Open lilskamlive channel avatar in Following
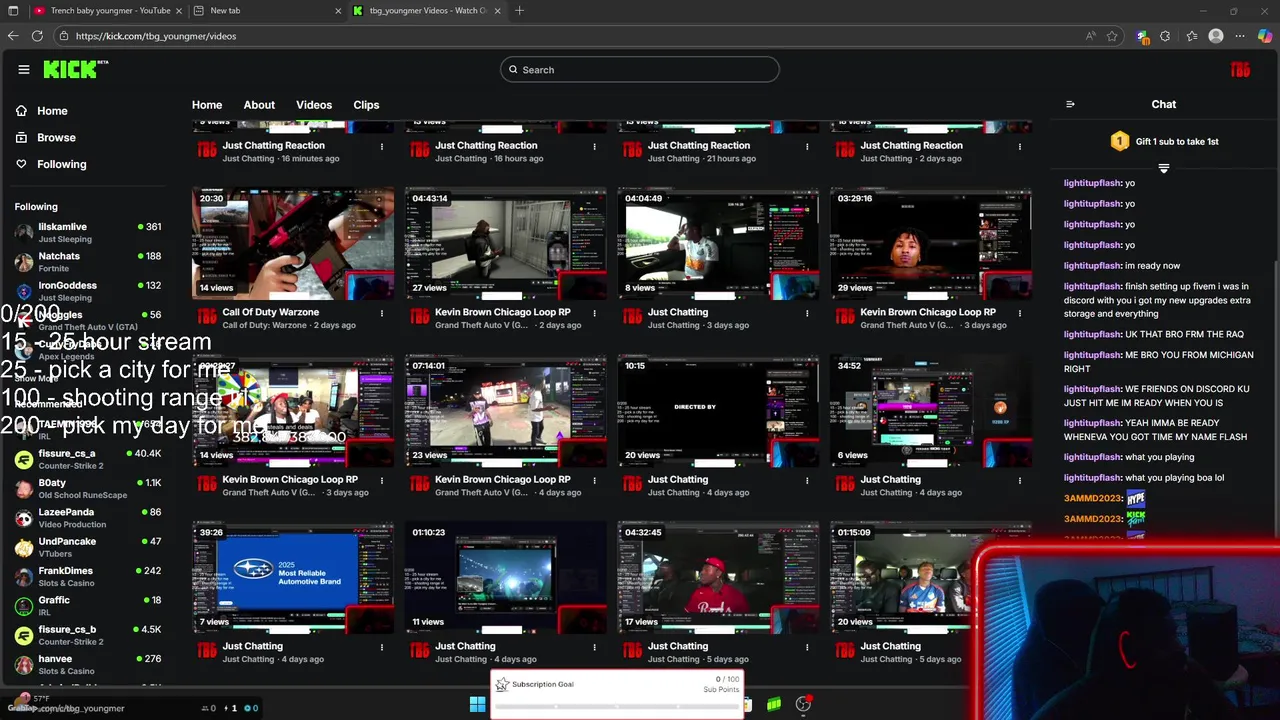 pyautogui.click(x=23, y=232)
